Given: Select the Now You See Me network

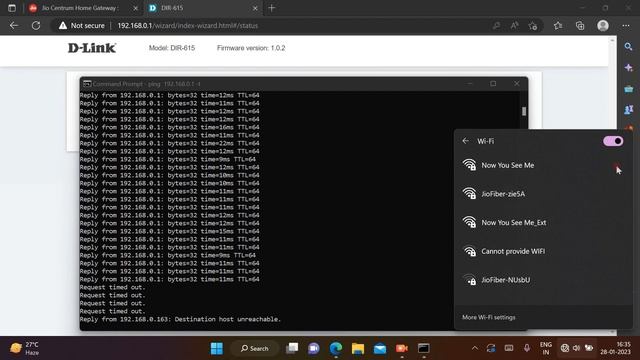Looking at the screenshot, I should pos(543,165).
